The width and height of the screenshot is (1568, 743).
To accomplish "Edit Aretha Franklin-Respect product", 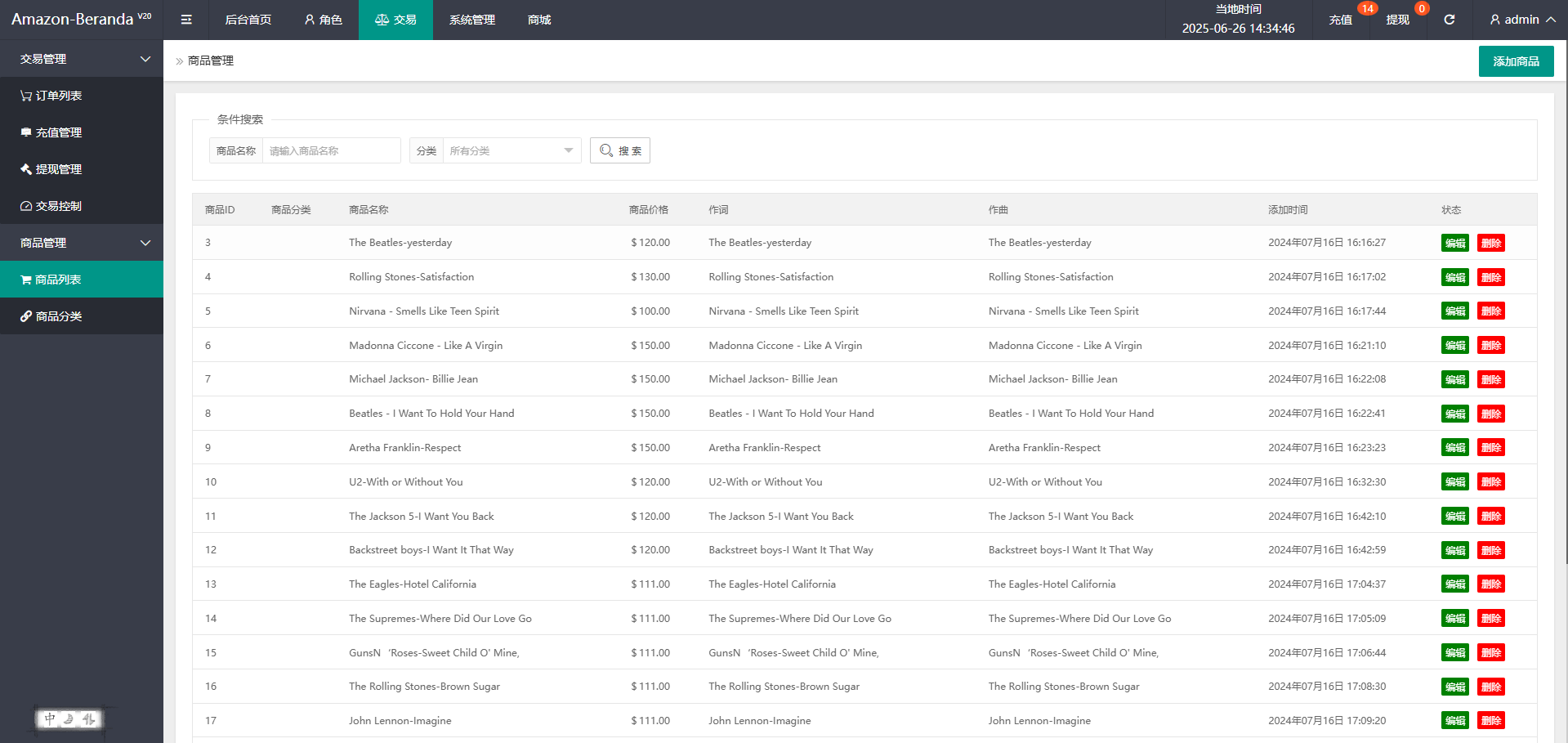I will point(1455,448).
